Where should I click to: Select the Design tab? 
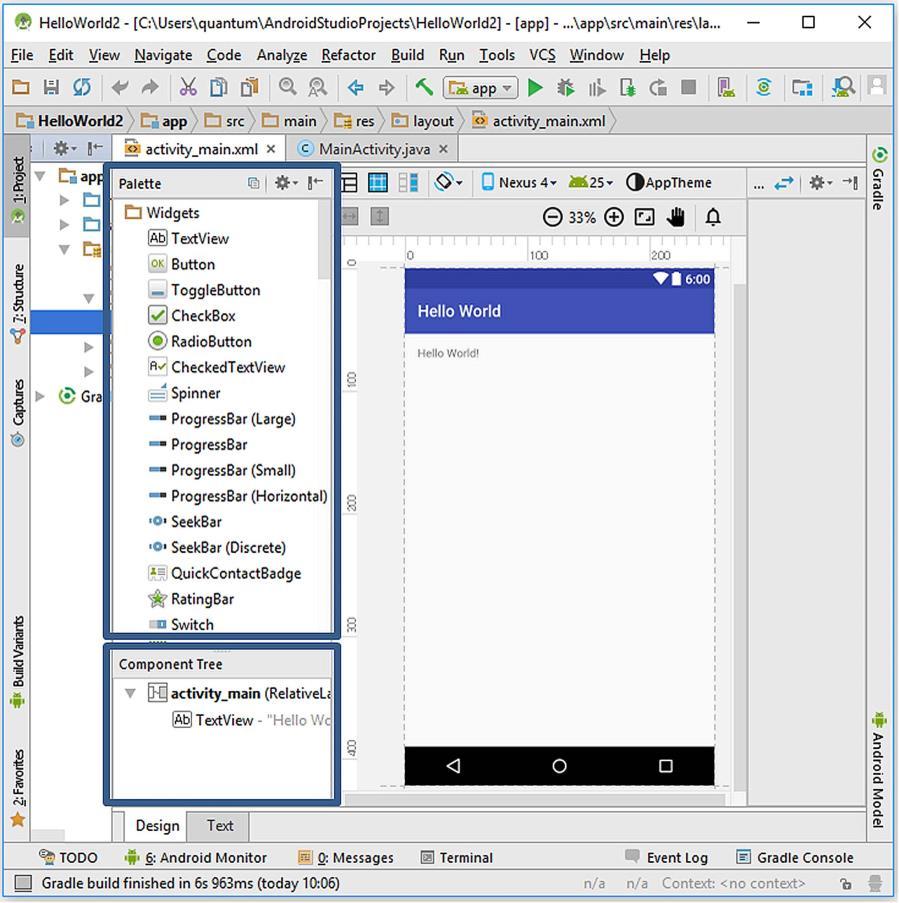tap(157, 826)
